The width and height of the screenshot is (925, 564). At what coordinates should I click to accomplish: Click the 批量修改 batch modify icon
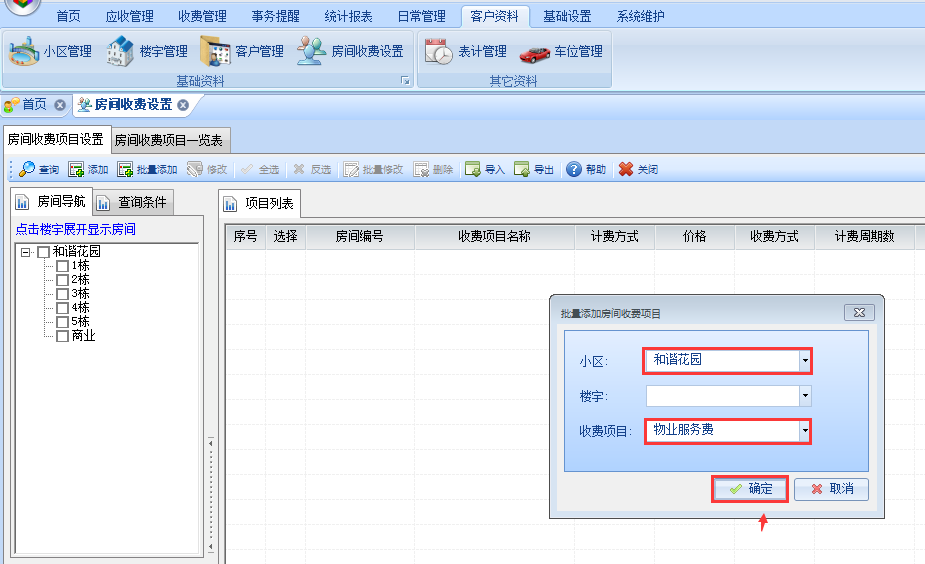[x=352, y=170]
